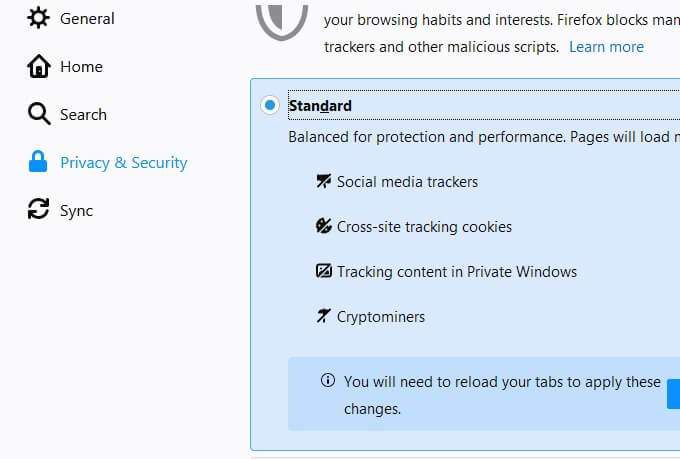
Task: Open the Learn more link
Action: [x=606, y=47]
